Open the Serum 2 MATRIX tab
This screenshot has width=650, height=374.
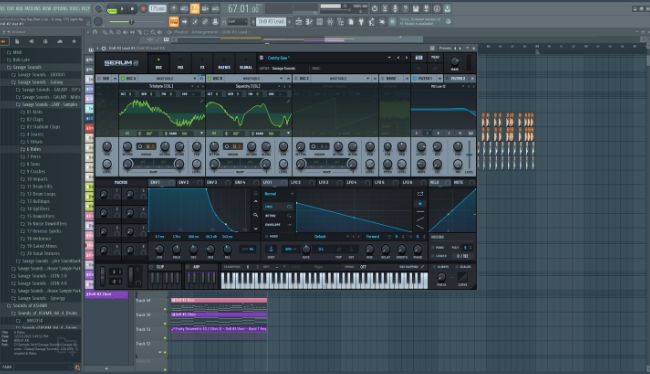point(224,63)
